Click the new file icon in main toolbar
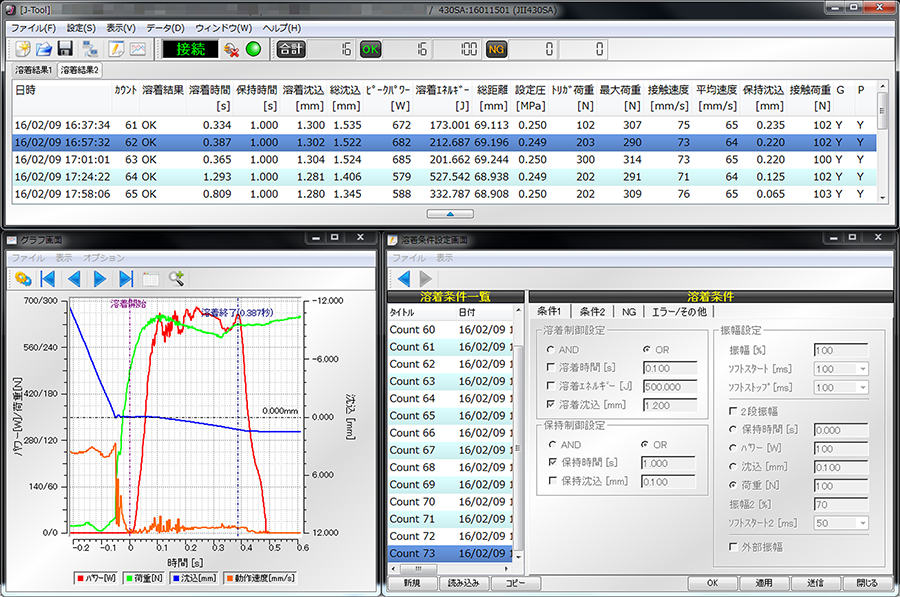The width and height of the screenshot is (900, 597). (x=23, y=49)
